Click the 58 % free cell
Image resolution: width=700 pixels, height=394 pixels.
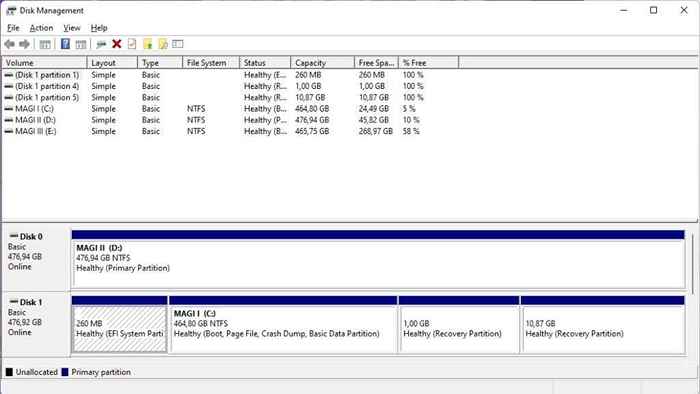411,131
